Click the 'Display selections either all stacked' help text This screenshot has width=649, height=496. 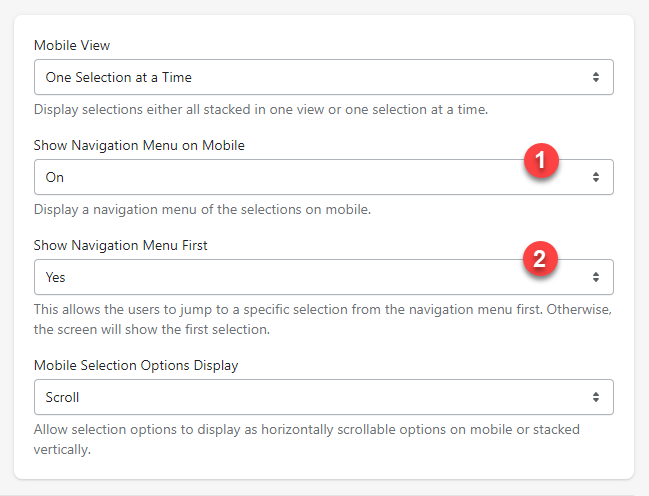[261, 109]
